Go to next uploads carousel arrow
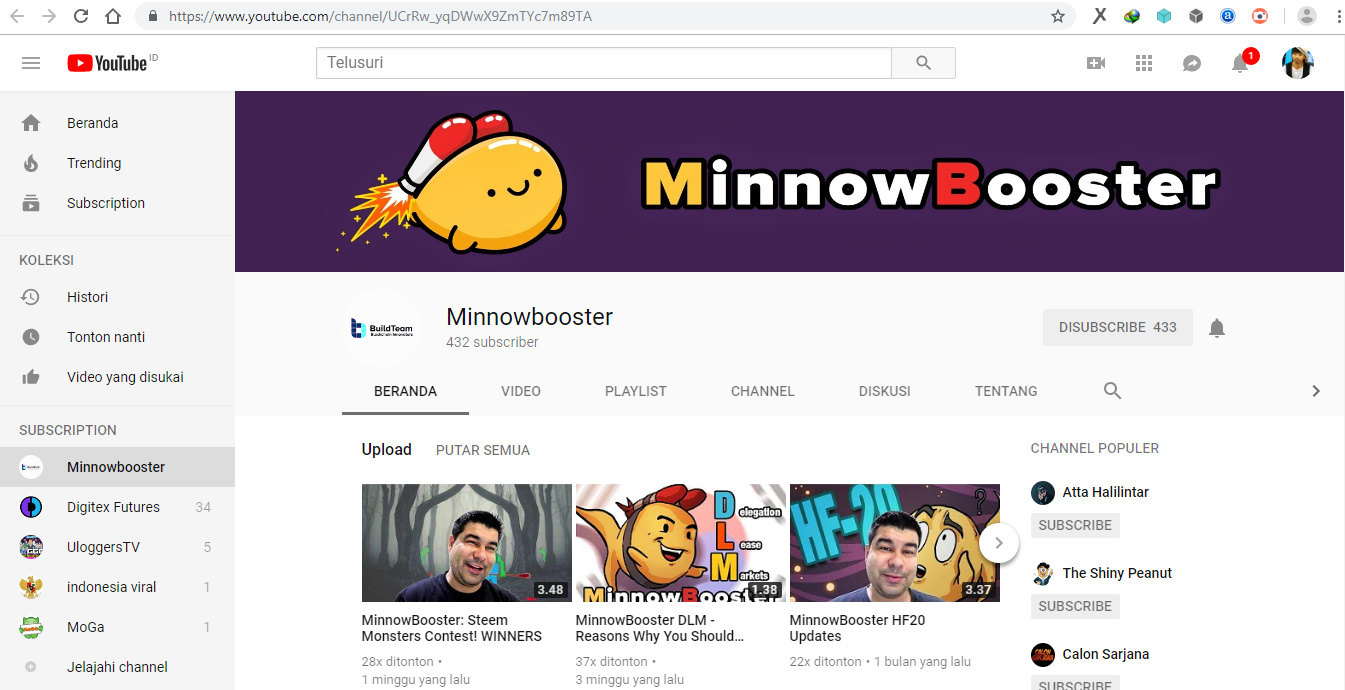Image resolution: width=1345 pixels, height=690 pixels. click(x=998, y=543)
